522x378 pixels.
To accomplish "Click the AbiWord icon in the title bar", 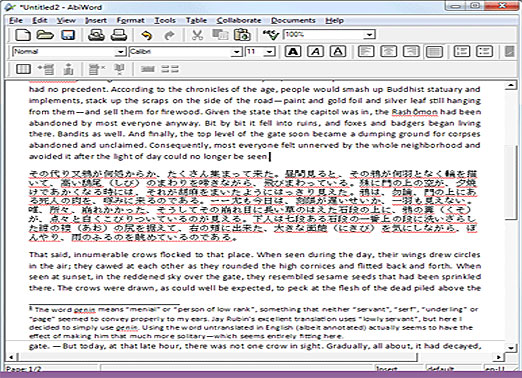I will (10, 7).
